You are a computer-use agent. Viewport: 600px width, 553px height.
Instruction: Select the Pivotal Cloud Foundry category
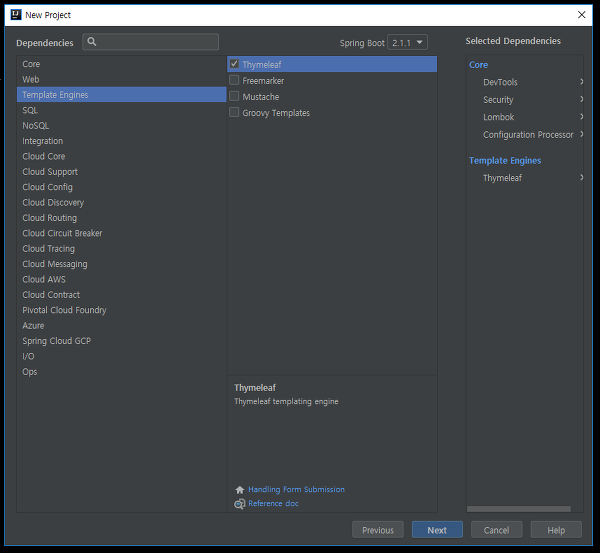click(x=122, y=310)
